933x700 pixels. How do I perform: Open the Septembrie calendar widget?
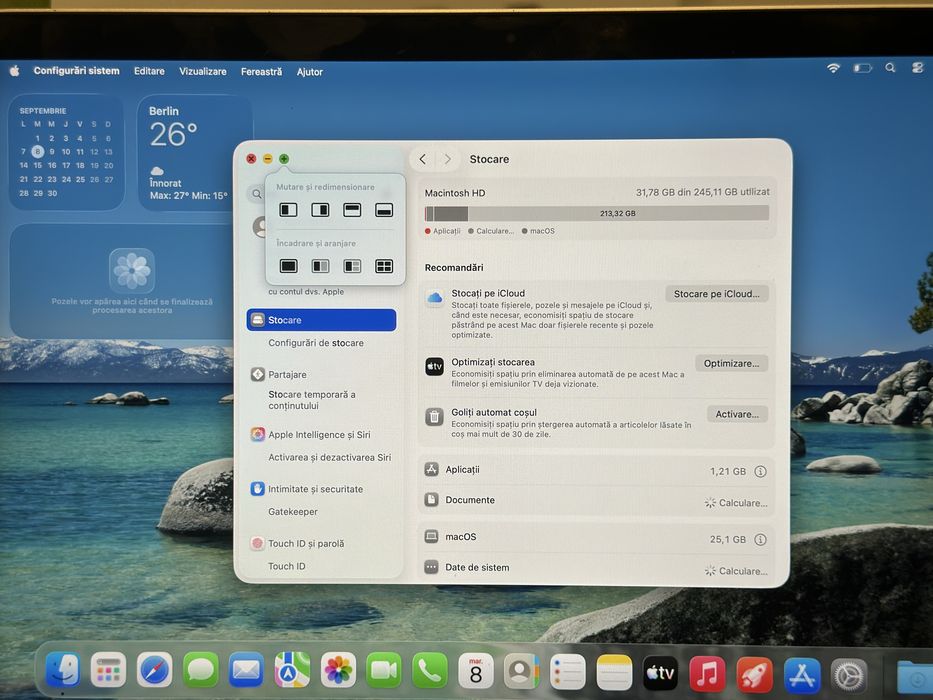click(x=66, y=152)
